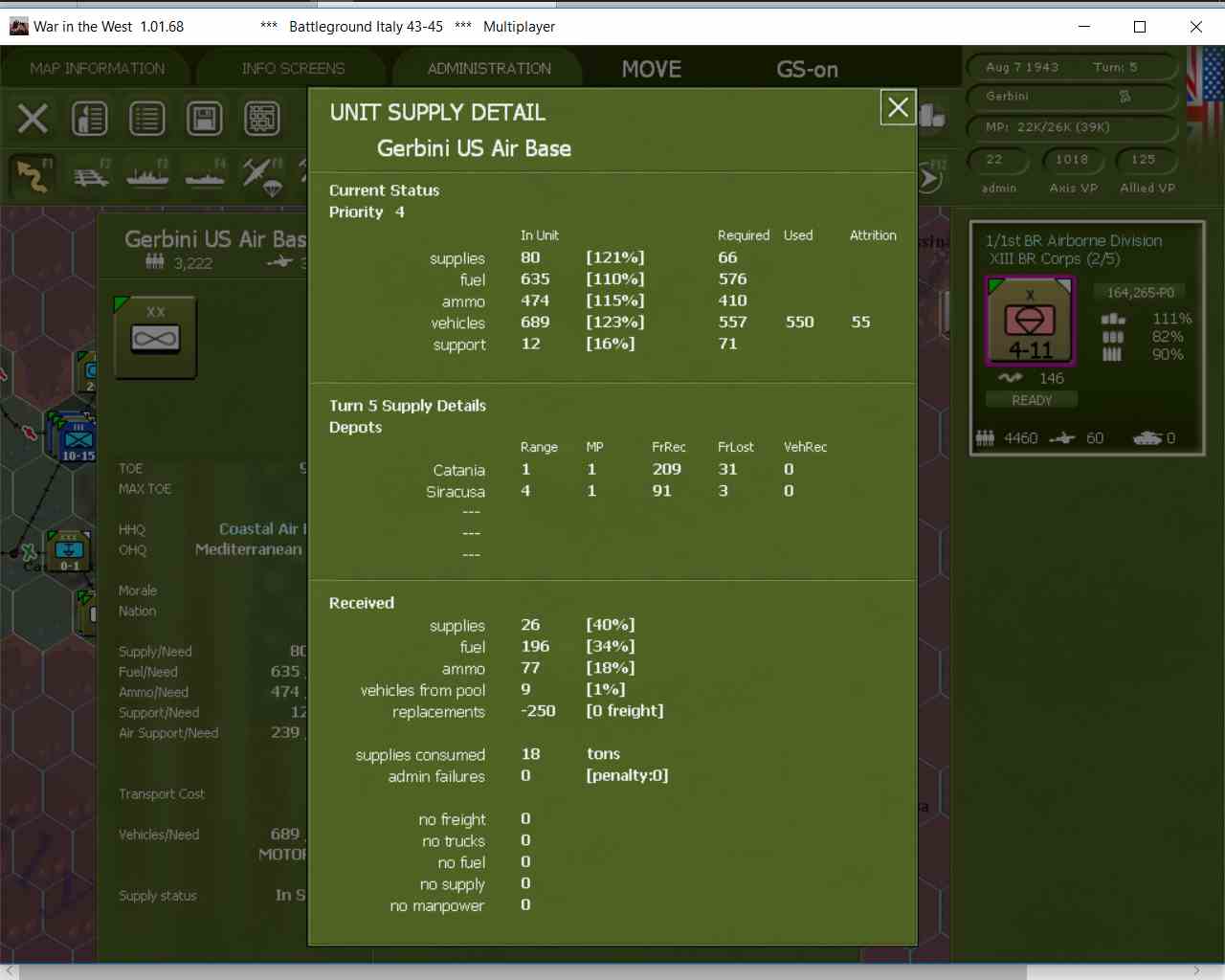Click the 4-11 airborne unit counter in the unit panel
Viewport: 1225px width, 980px height.
tap(1030, 322)
